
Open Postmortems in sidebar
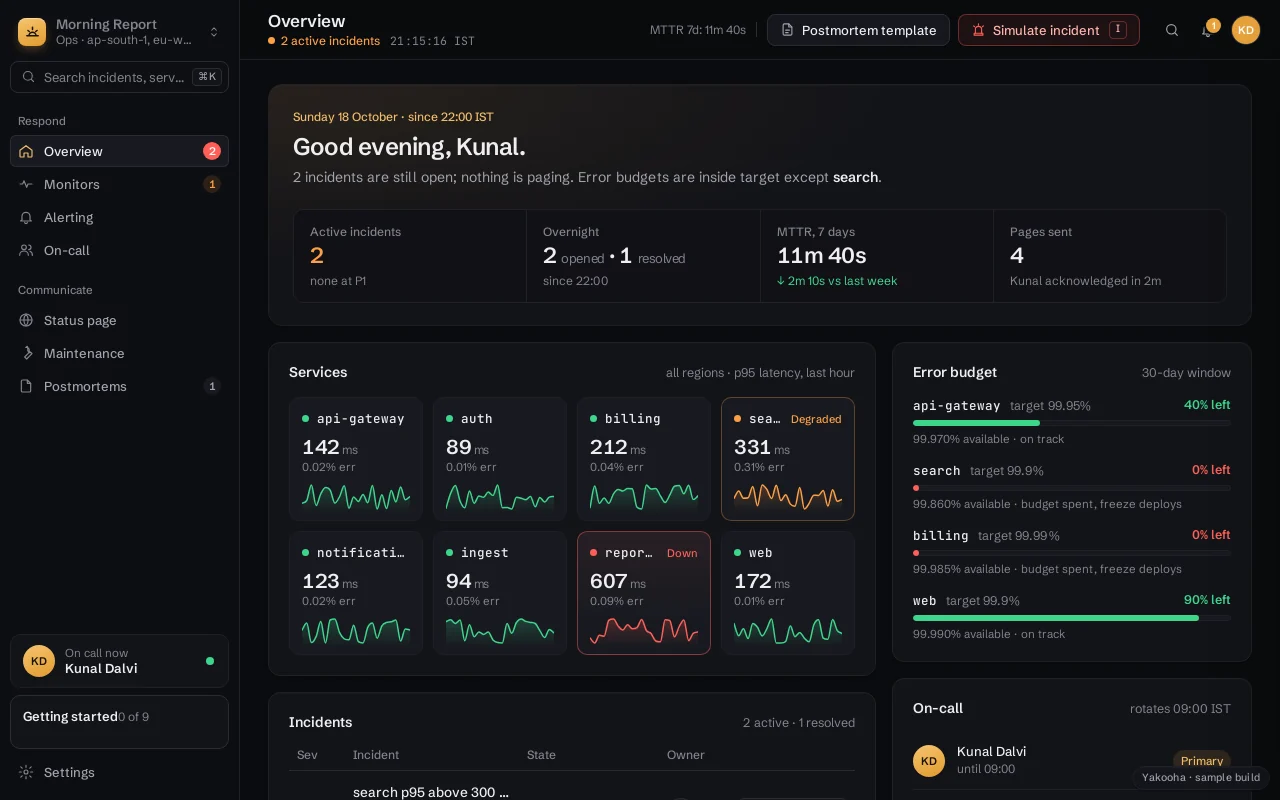(x=119, y=386)
